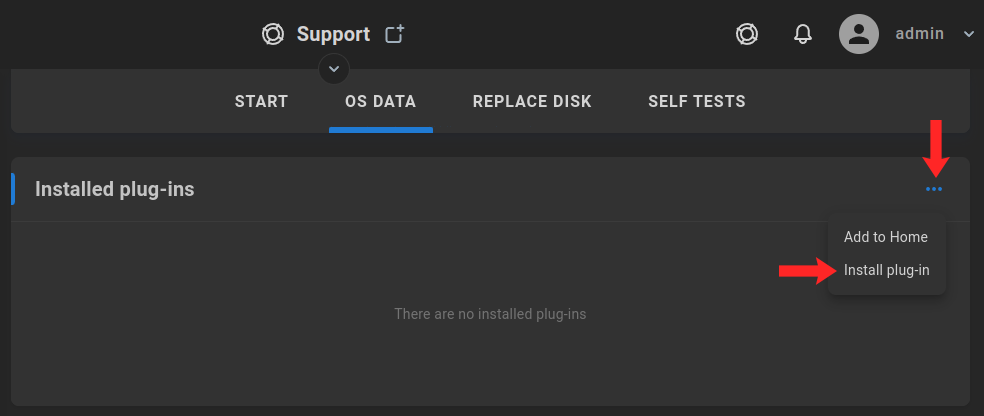Screen dimensions: 984x416
Task: Go to the REPLACE DISK tab
Action: 532,101
